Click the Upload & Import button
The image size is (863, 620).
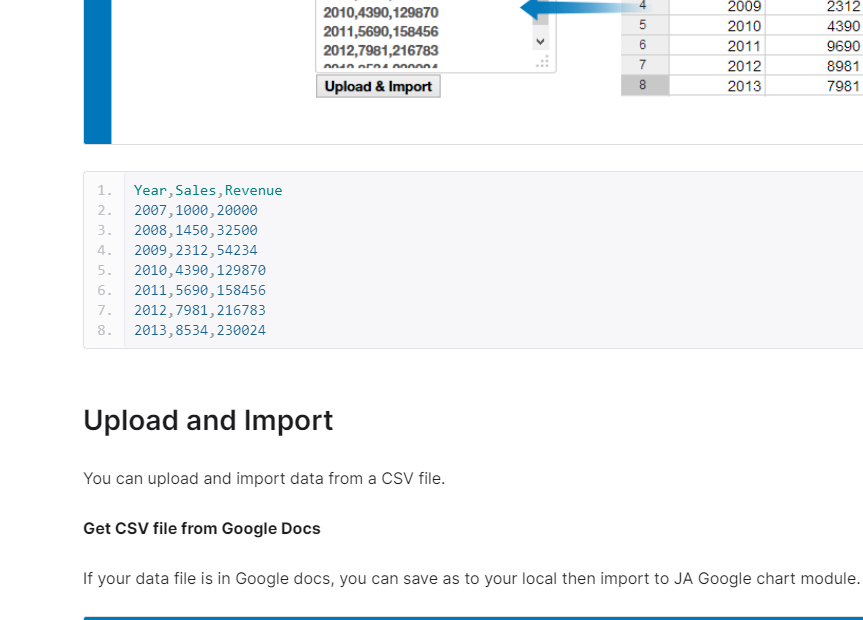pyautogui.click(x=378, y=87)
